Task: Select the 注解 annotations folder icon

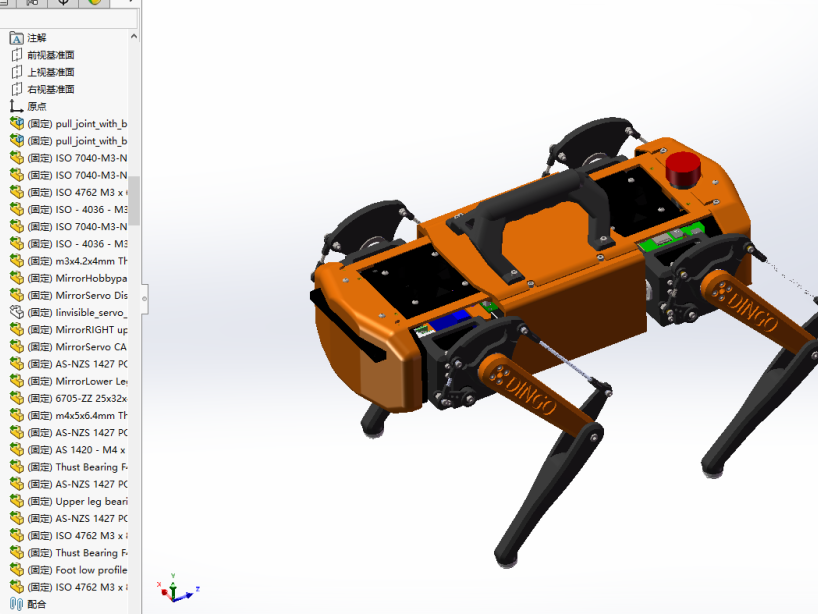Action: tap(16, 38)
